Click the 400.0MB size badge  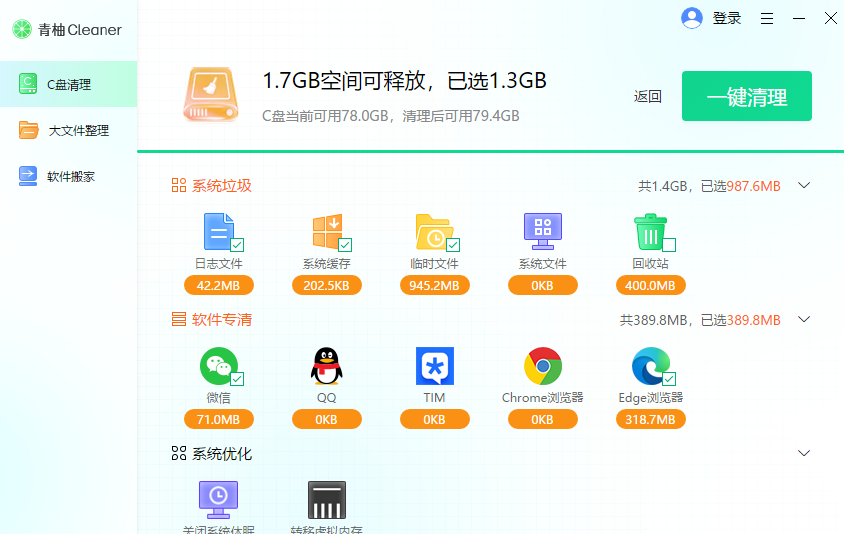(651, 285)
